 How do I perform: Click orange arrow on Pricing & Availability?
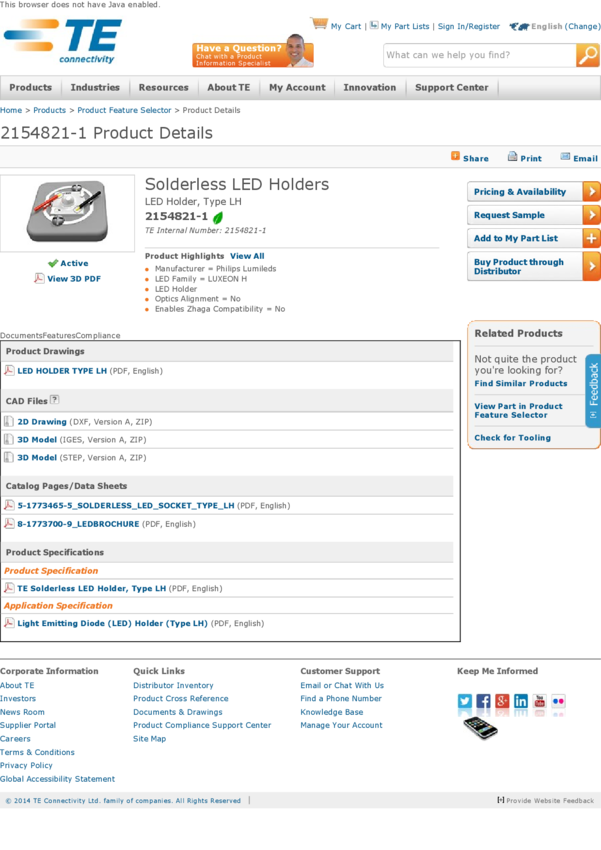coord(591,191)
